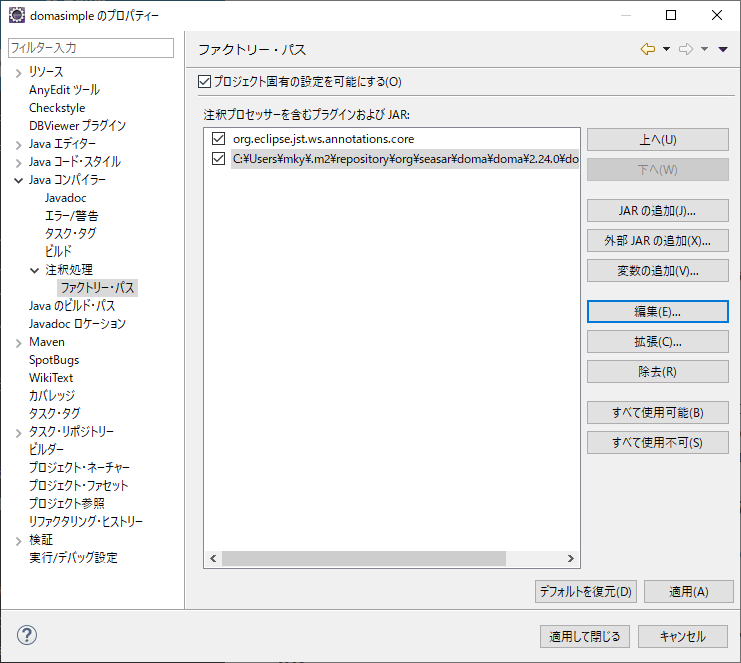Viewport: 741px width, 663px height.
Task: Click the 適用して閉じる button
Action: [585, 636]
